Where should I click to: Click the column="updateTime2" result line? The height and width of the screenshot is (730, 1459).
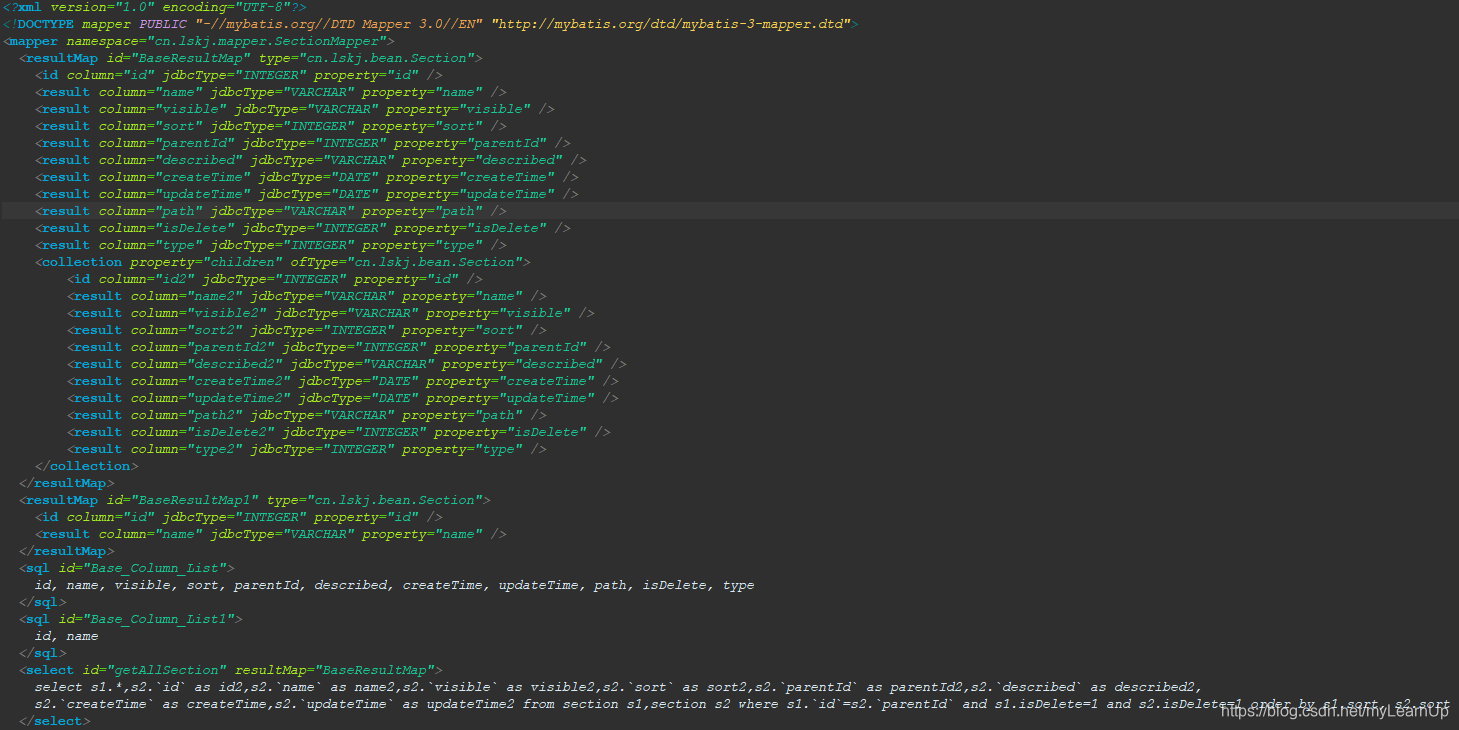coord(342,398)
